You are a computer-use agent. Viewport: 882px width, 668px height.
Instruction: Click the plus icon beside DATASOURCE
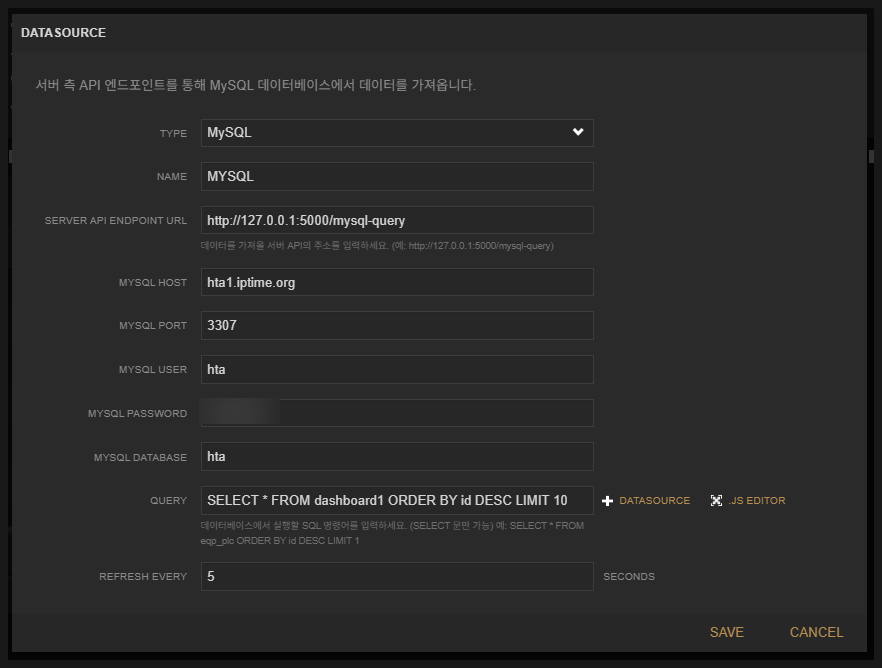607,500
